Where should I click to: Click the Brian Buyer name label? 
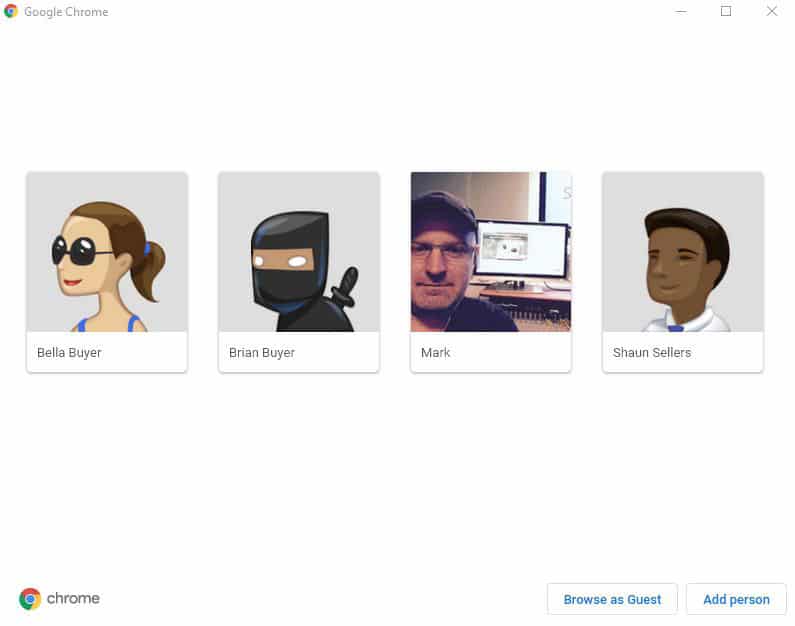tap(262, 352)
